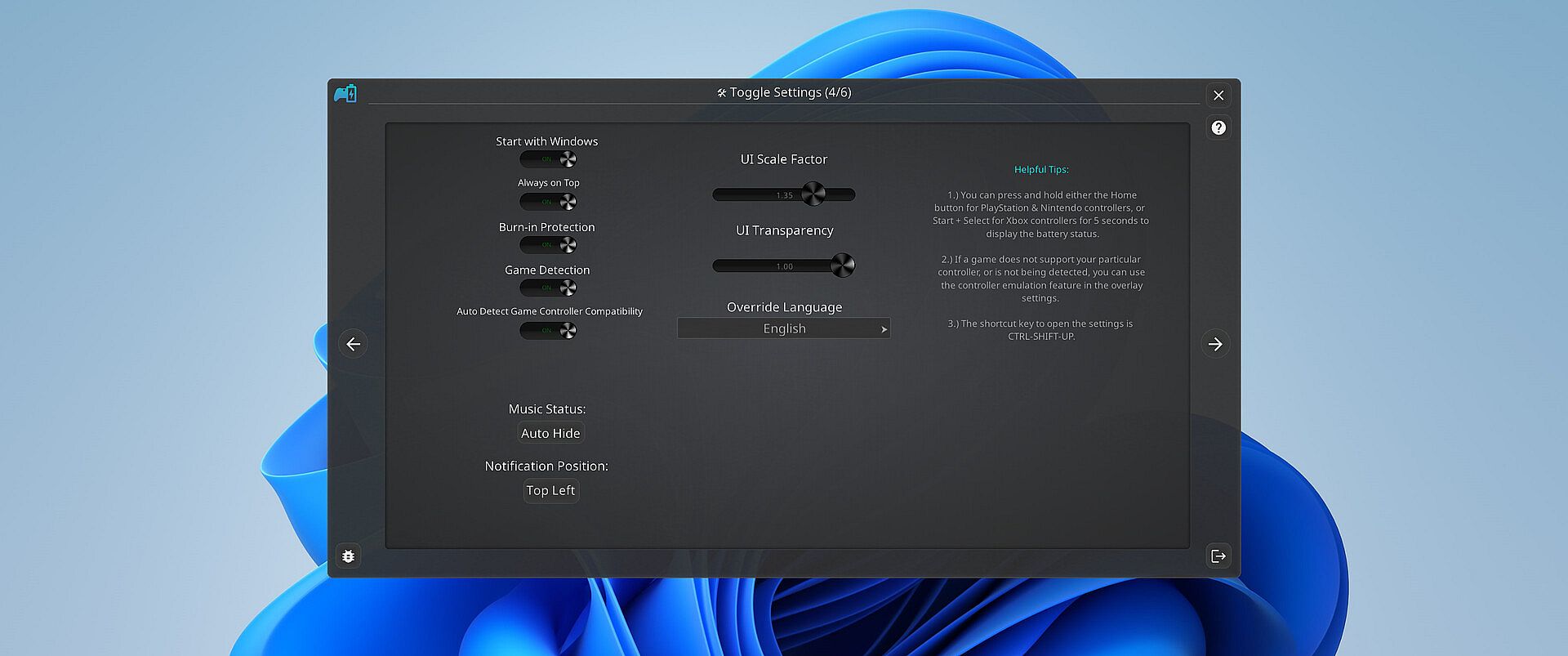Go to next settings page arrow
Image resolution: width=1568 pixels, height=656 pixels.
tap(1214, 344)
